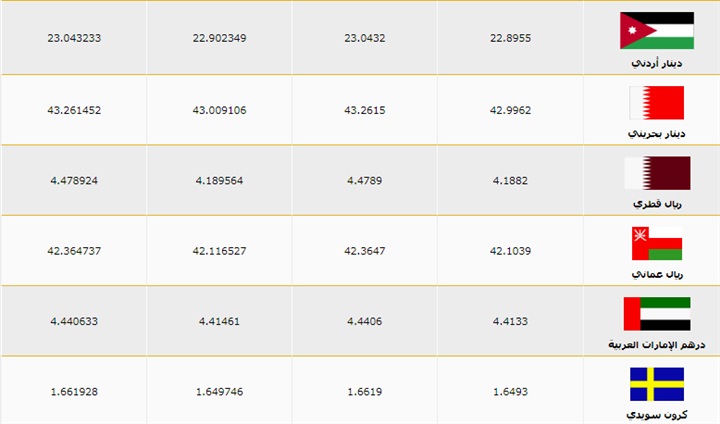
Task: Click the Bahraini flag icon
Action: [x=656, y=103]
